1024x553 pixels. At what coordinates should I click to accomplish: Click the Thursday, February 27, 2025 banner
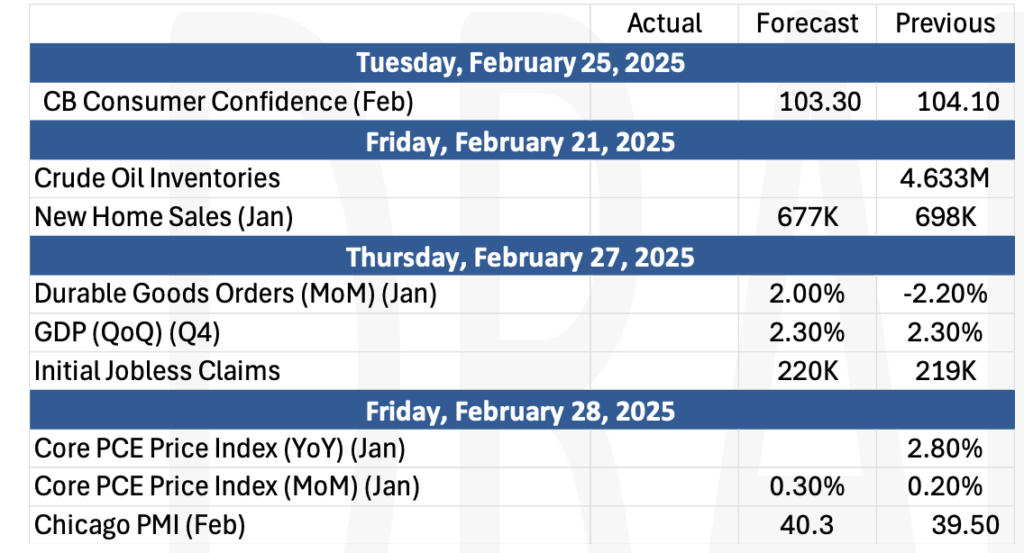(522, 256)
